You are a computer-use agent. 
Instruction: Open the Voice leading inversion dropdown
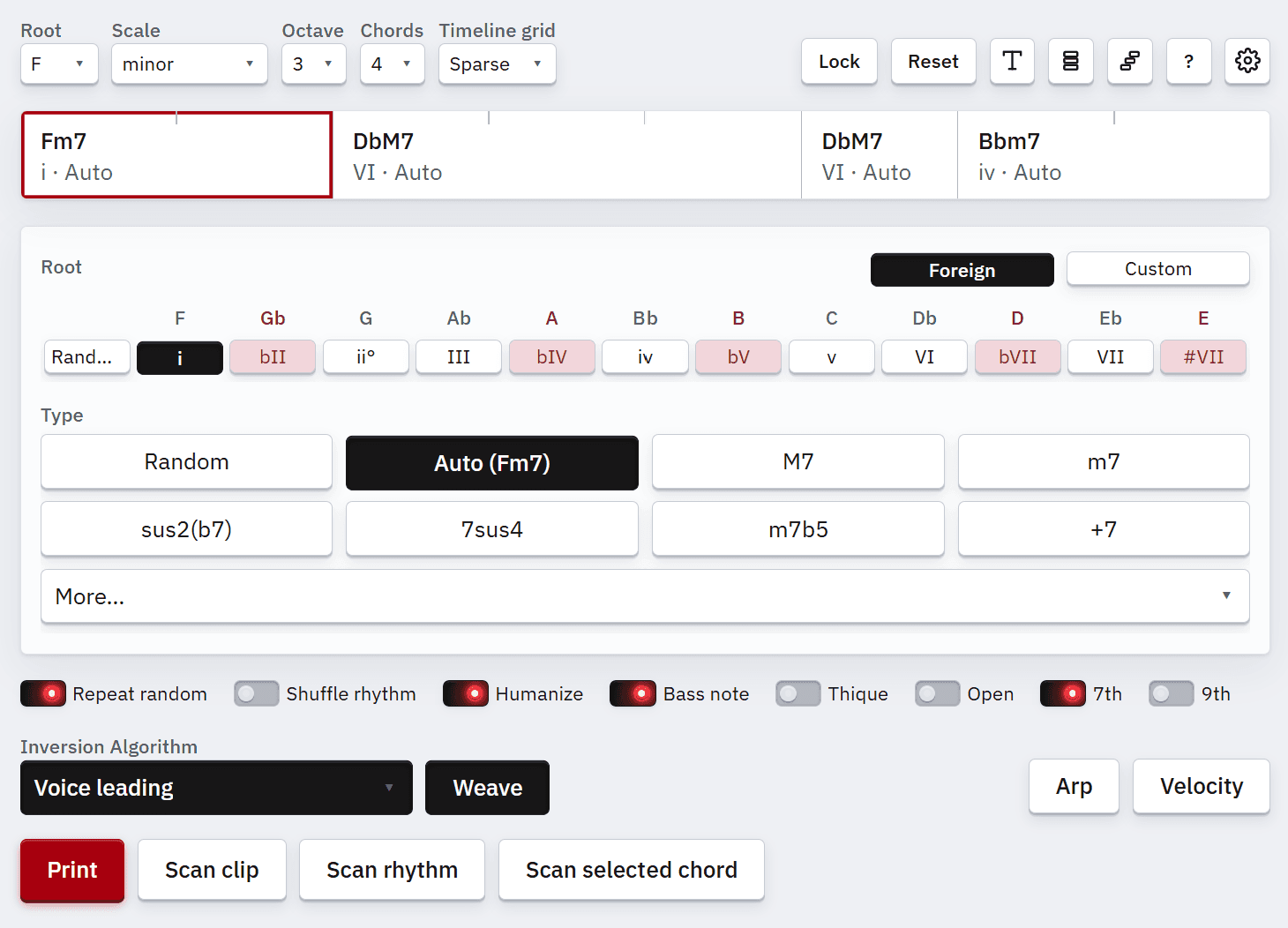pyautogui.click(x=216, y=788)
